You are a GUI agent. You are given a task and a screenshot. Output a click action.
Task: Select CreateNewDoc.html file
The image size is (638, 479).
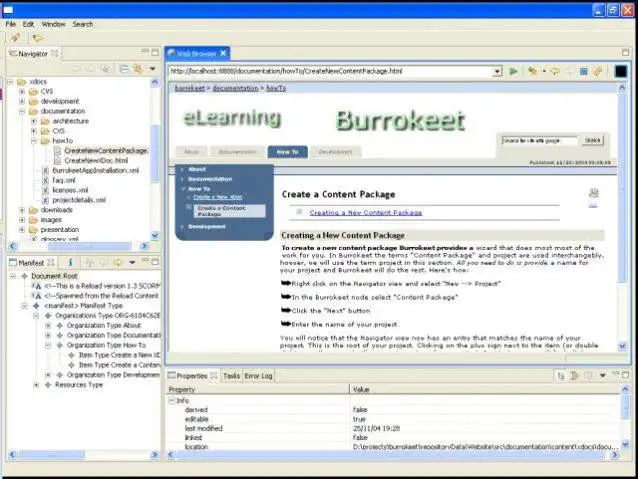[x=96, y=161]
